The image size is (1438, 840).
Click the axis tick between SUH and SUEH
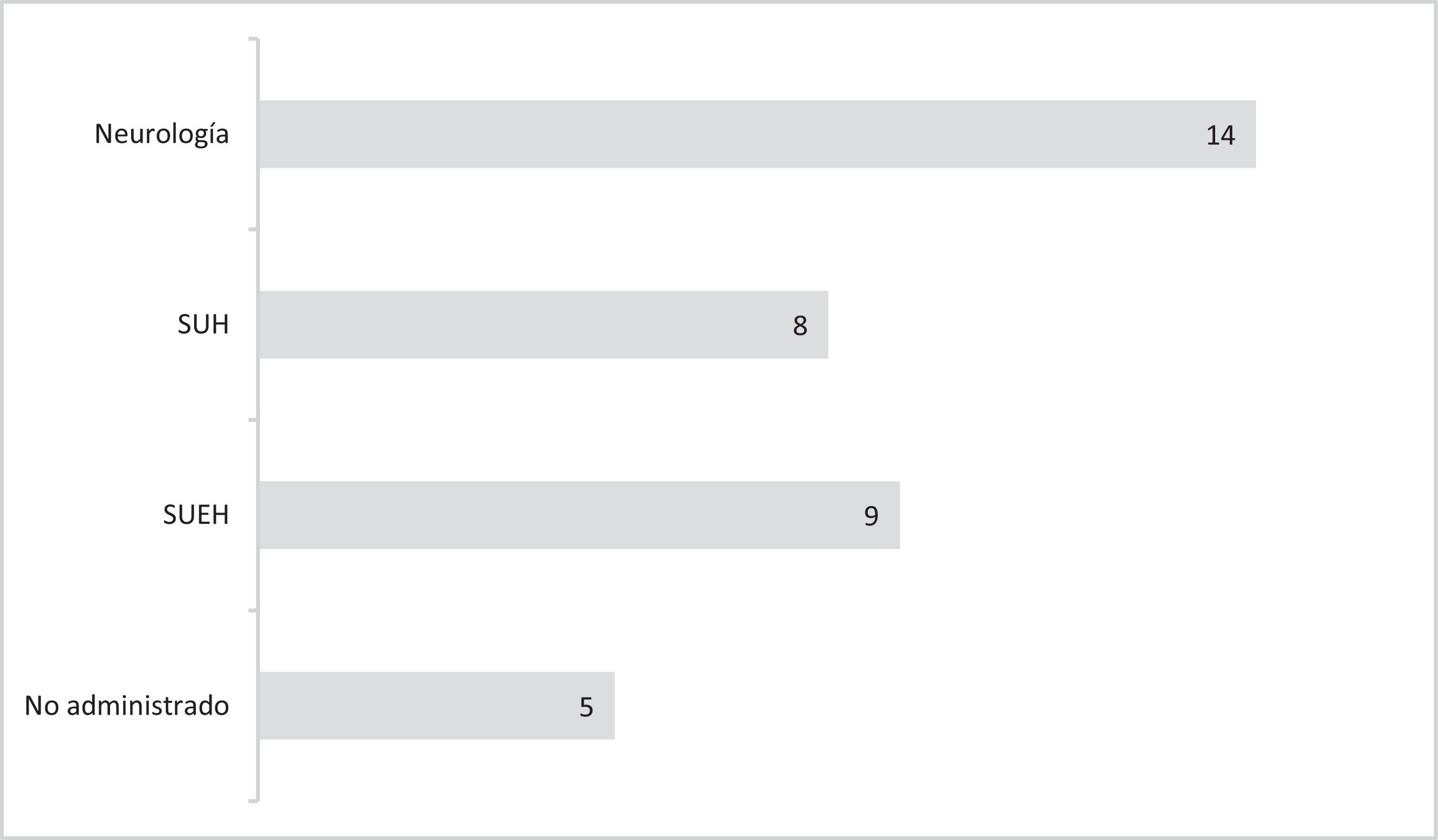253,420
